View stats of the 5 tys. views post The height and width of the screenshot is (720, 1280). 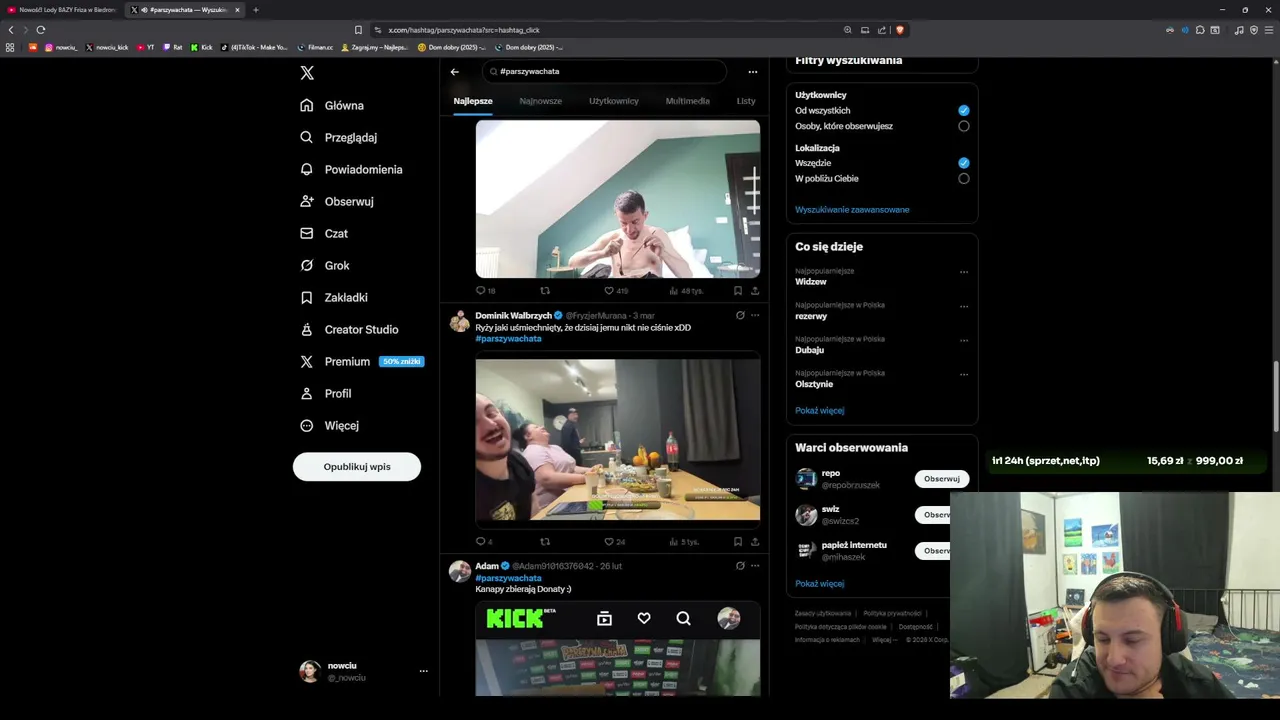(x=685, y=542)
